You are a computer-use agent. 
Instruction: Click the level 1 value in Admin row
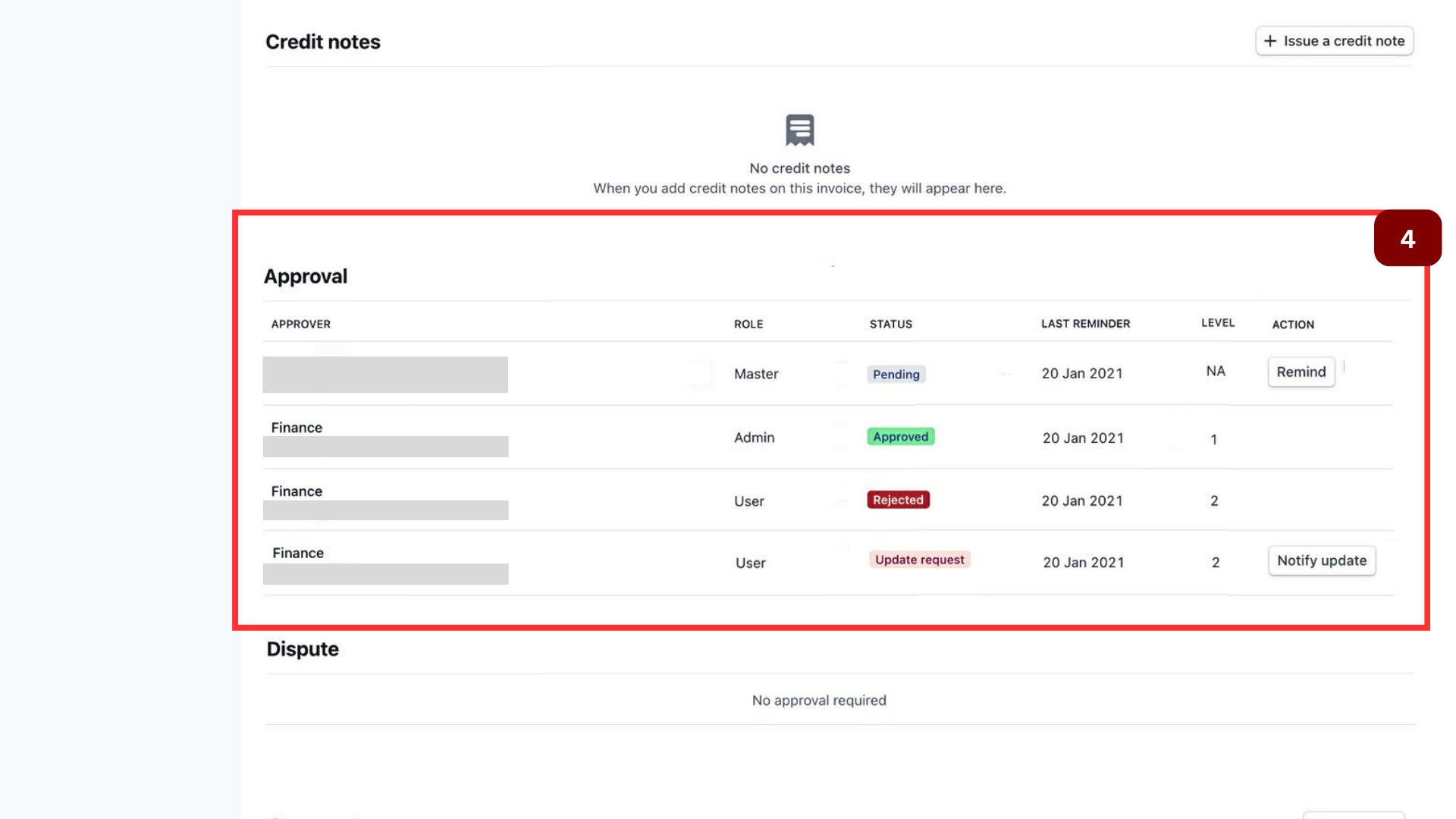(1213, 439)
